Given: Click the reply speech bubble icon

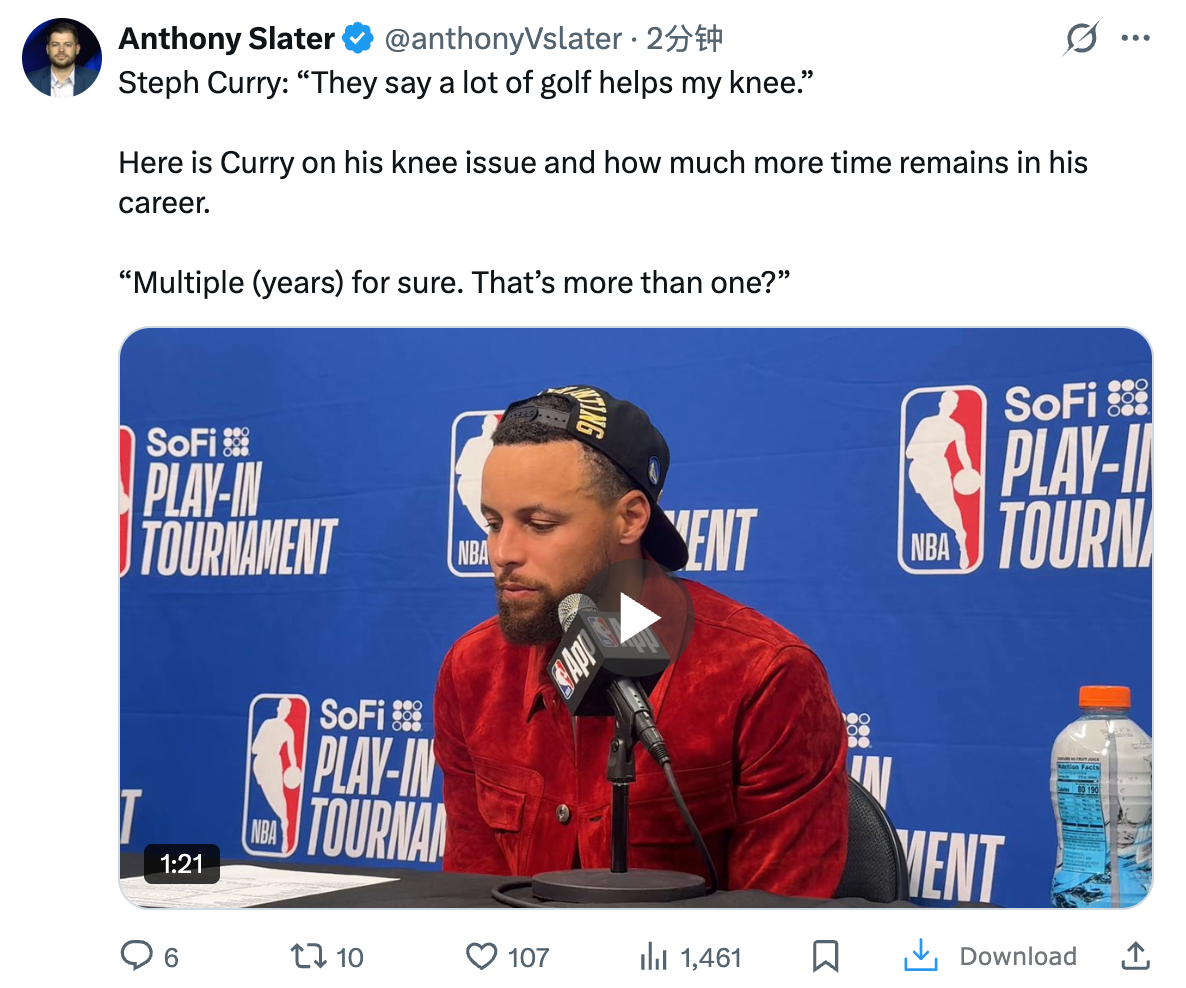Looking at the screenshot, I should [x=135, y=957].
